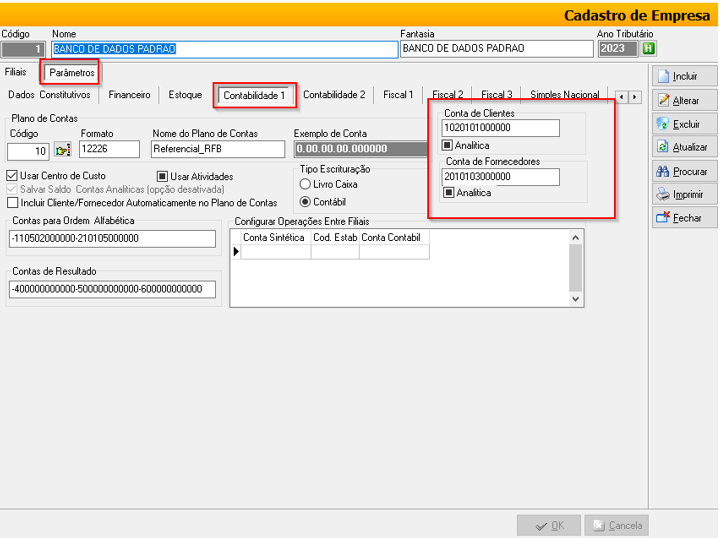Click the Procurar binoculars search button
721x538 pixels.
(678, 172)
